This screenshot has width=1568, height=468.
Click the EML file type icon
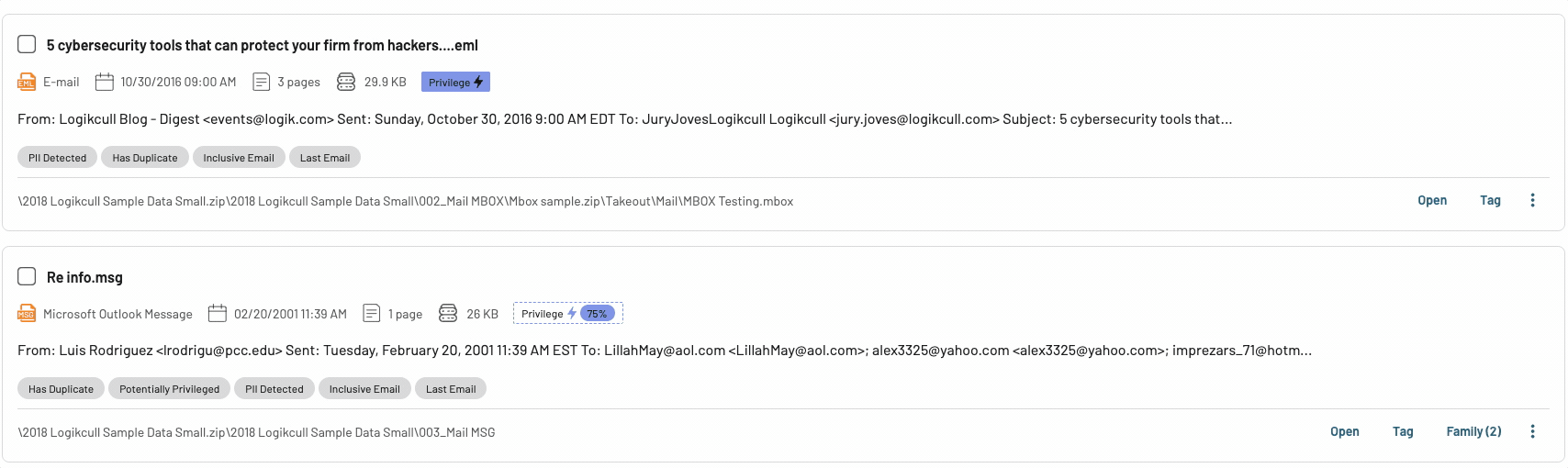[x=27, y=82]
